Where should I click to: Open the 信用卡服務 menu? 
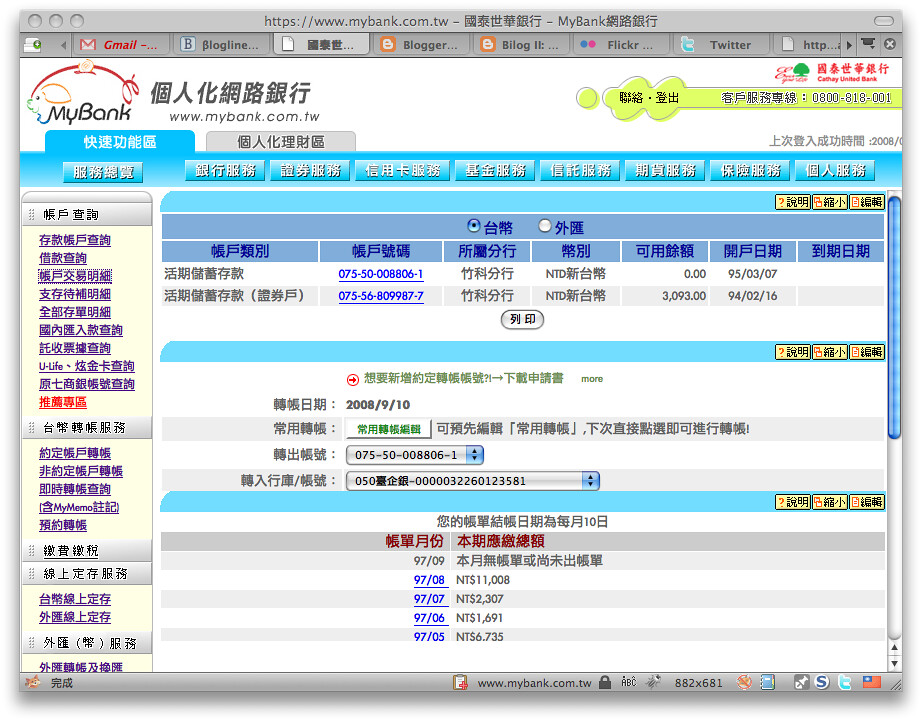[402, 171]
